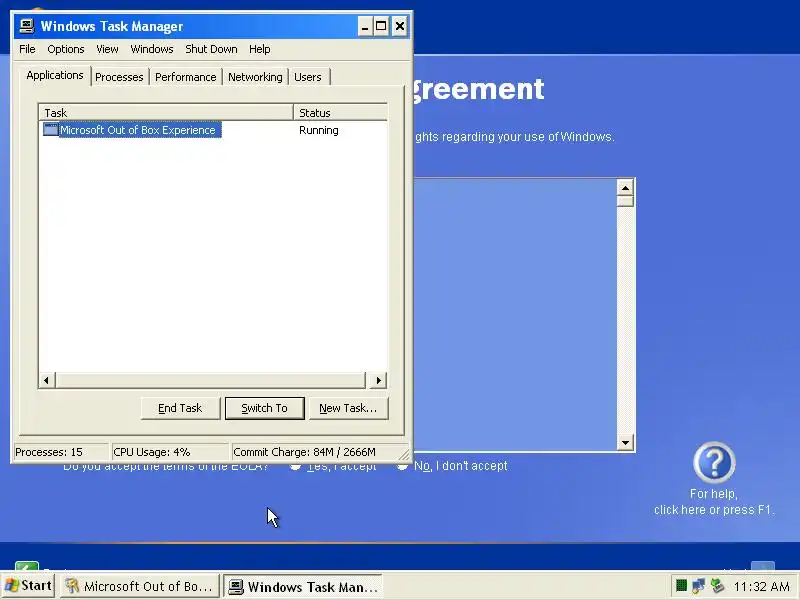Click the Commit Charge status entry
Viewport: 800px width, 600px height.
tap(314, 452)
